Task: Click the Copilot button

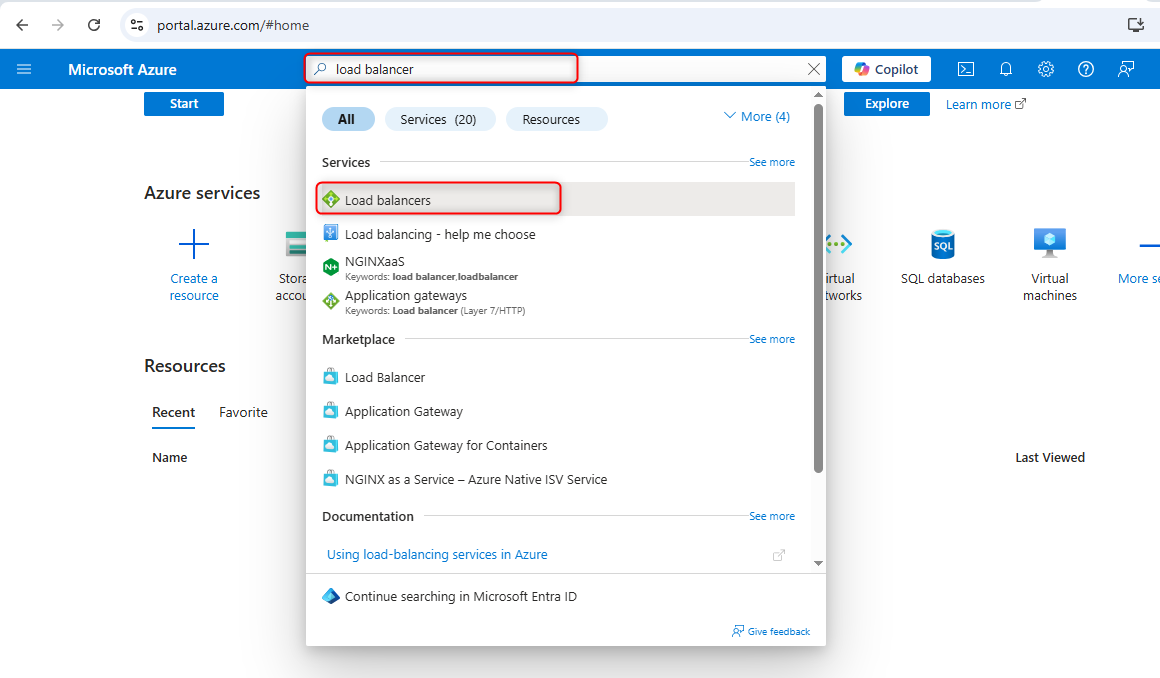Action: pos(886,69)
